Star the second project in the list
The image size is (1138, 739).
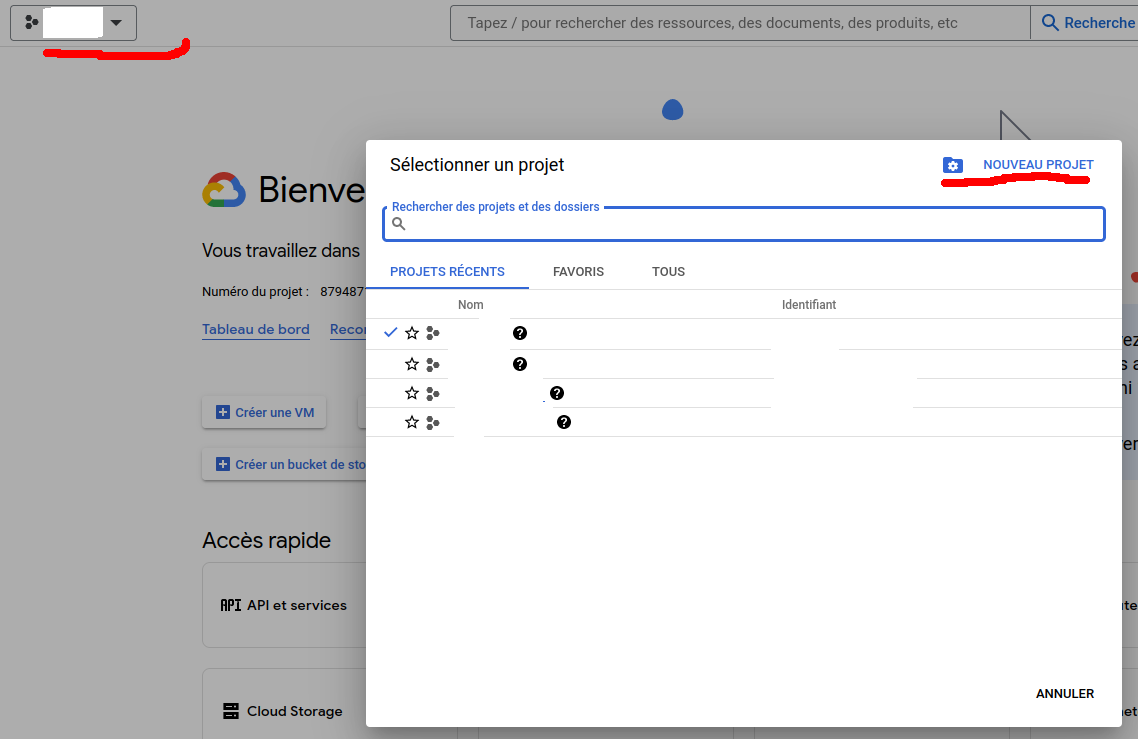click(412, 364)
